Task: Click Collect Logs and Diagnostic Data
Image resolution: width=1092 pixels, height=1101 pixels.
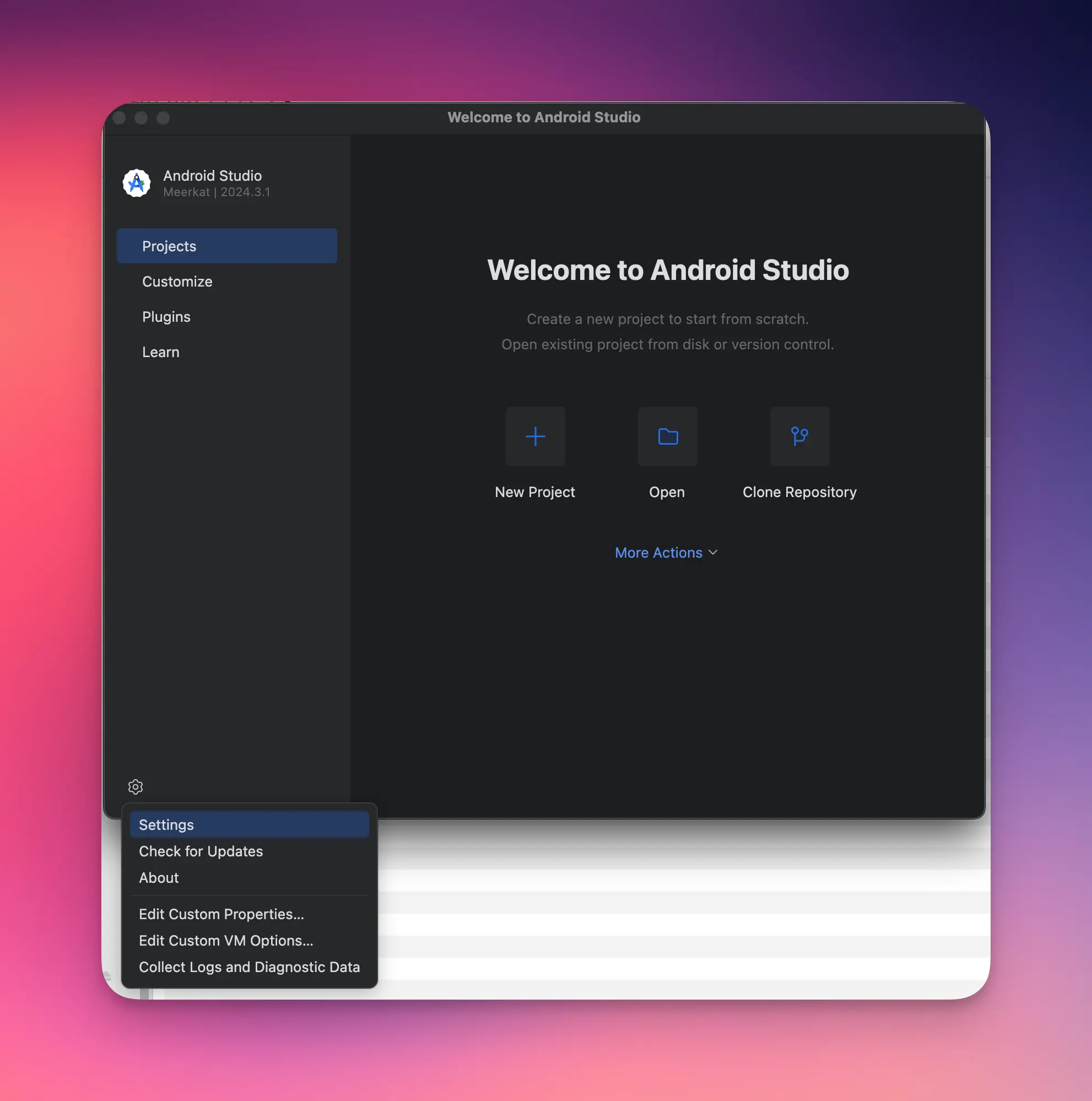Action: [x=250, y=967]
